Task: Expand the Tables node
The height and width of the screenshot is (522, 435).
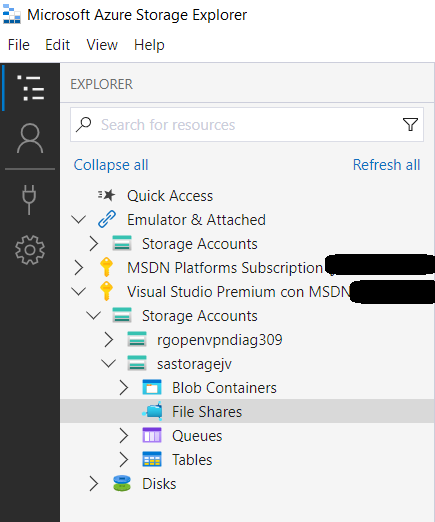Action: (x=124, y=459)
